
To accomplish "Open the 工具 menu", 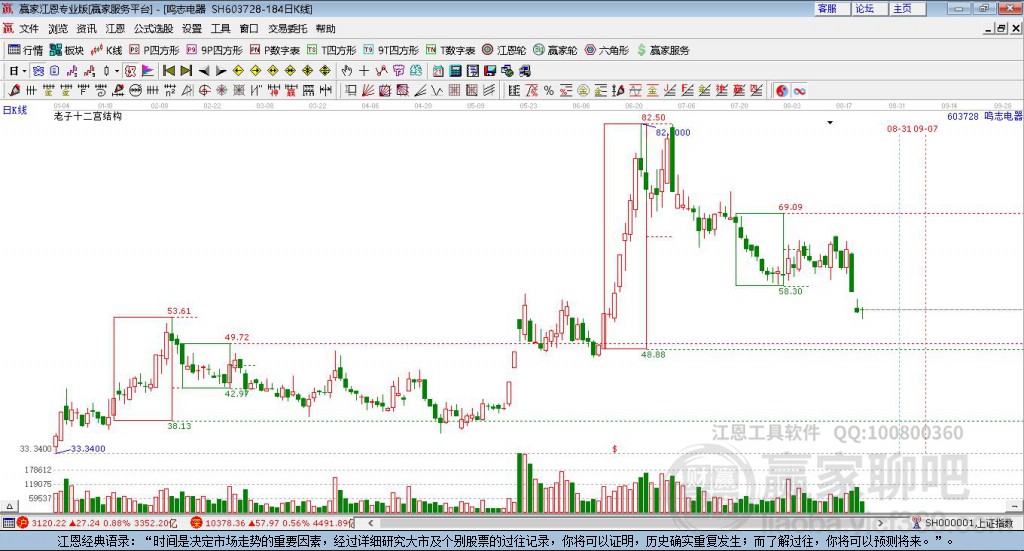I will click(221, 29).
